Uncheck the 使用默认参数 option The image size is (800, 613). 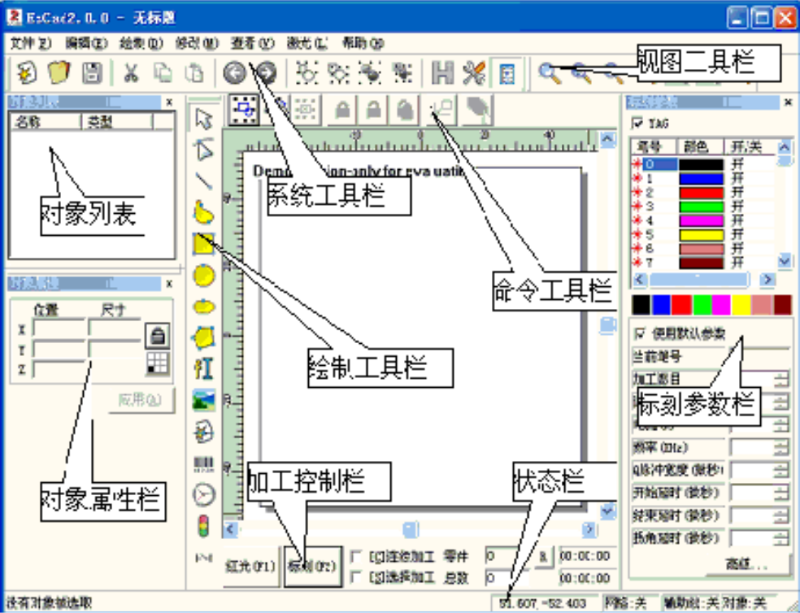pyautogui.click(x=640, y=331)
